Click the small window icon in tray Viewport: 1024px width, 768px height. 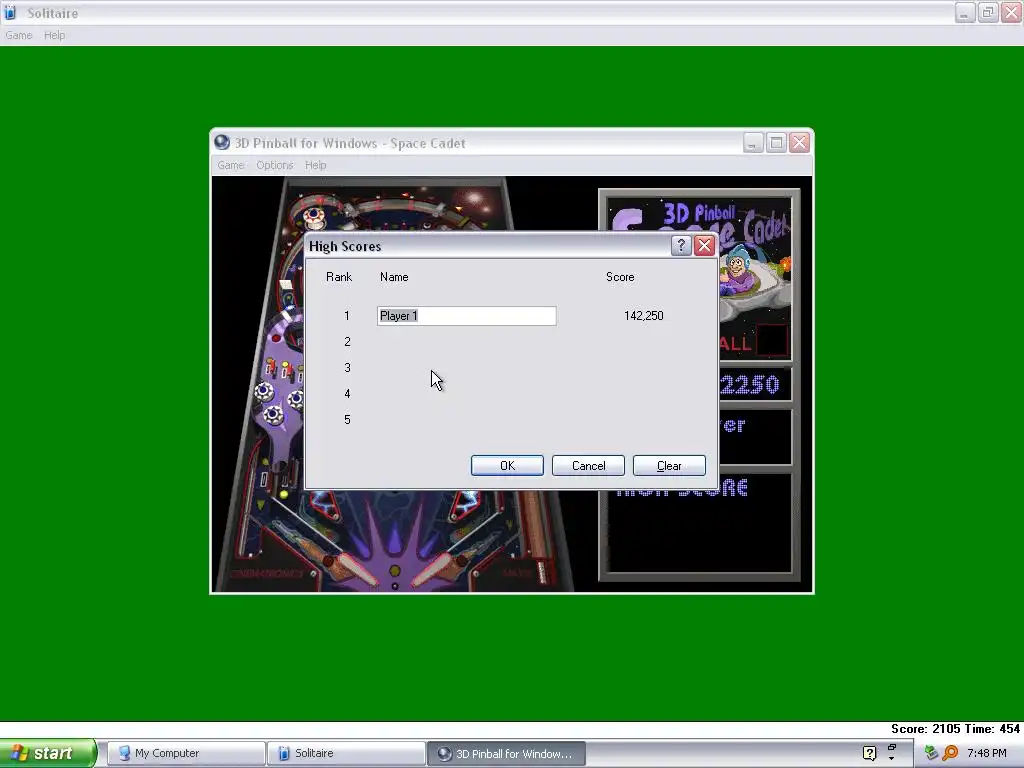click(891, 748)
